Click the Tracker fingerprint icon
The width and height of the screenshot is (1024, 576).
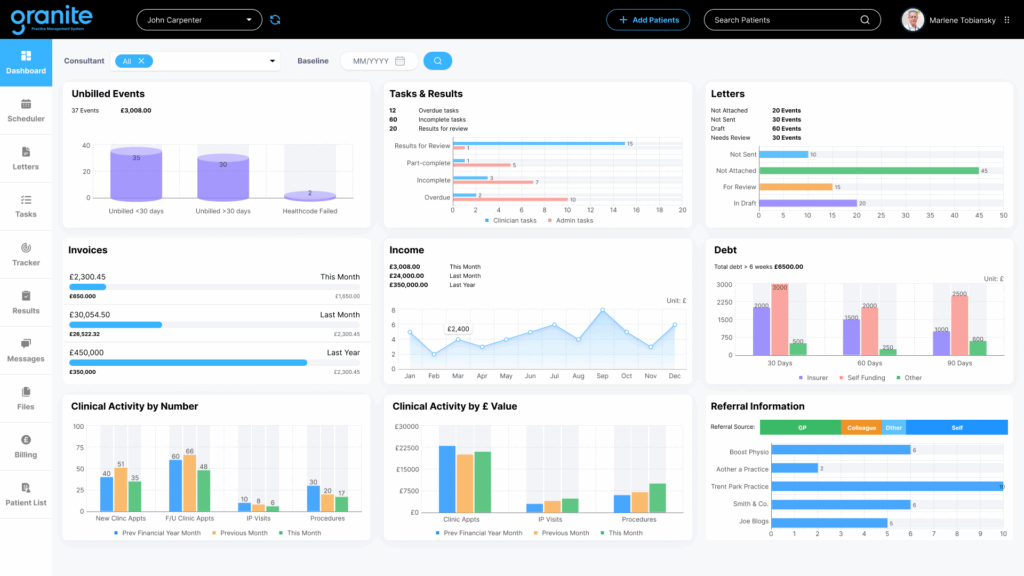pos(26,248)
